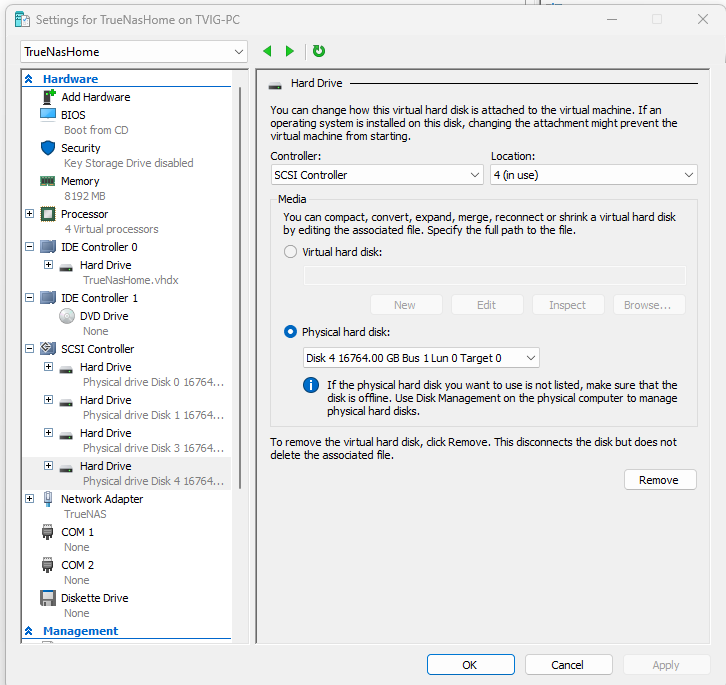
Task: Open the physical disk dropdown listing Disk 4
Action: click(421, 358)
